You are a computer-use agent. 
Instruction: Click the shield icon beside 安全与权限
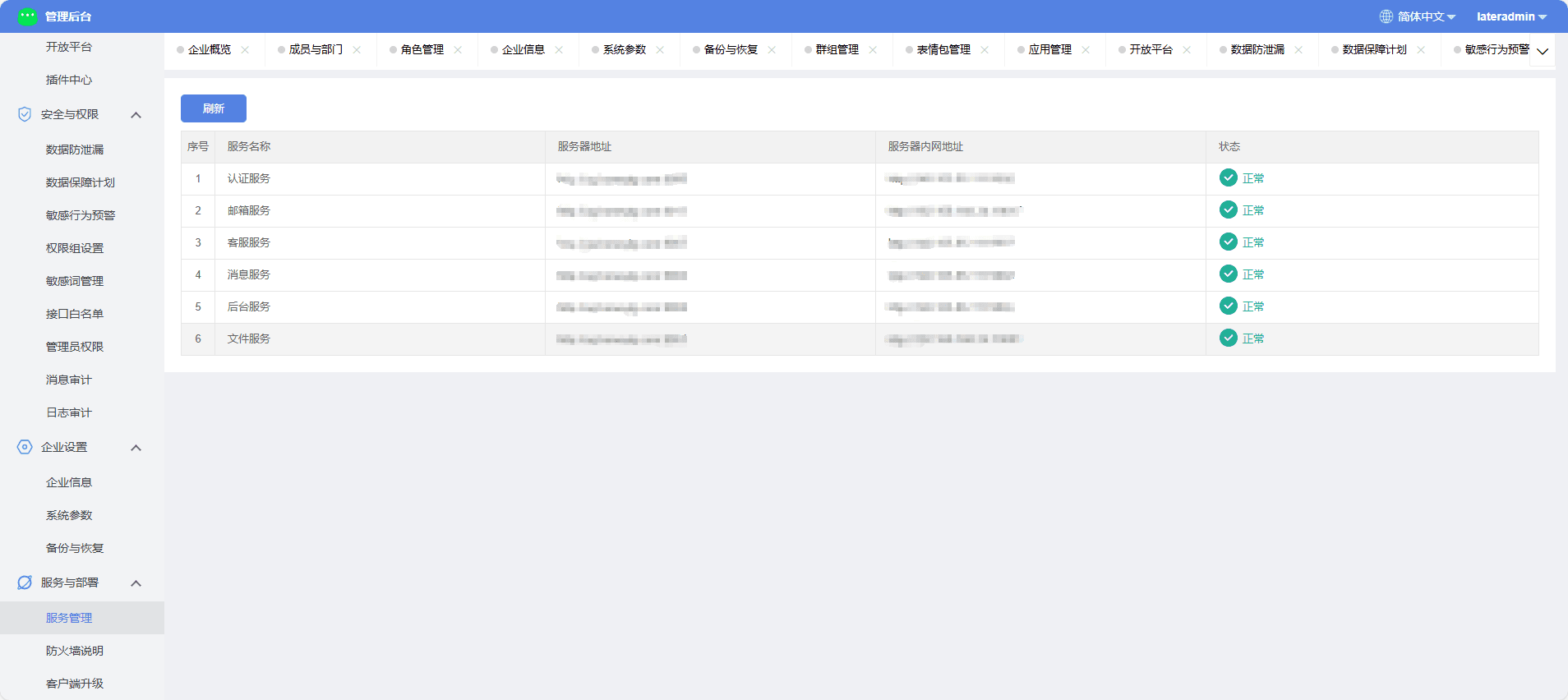click(x=25, y=114)
